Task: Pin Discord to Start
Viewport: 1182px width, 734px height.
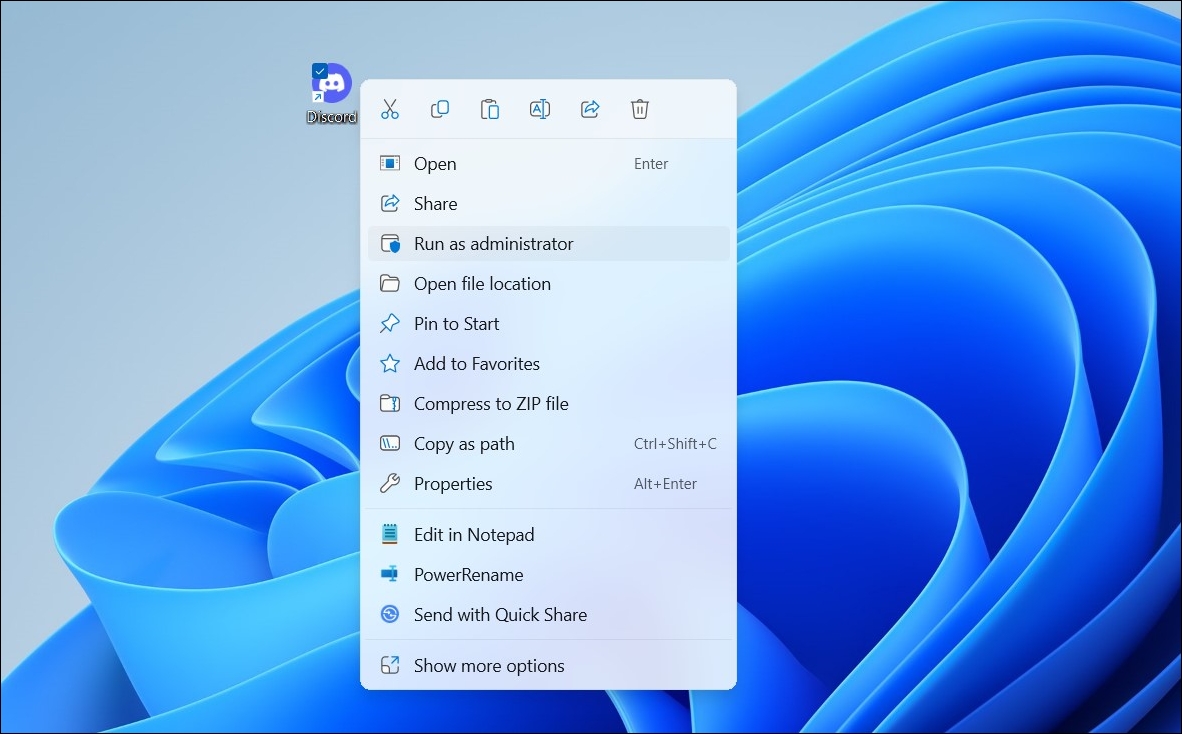Action: click(454, 323)
